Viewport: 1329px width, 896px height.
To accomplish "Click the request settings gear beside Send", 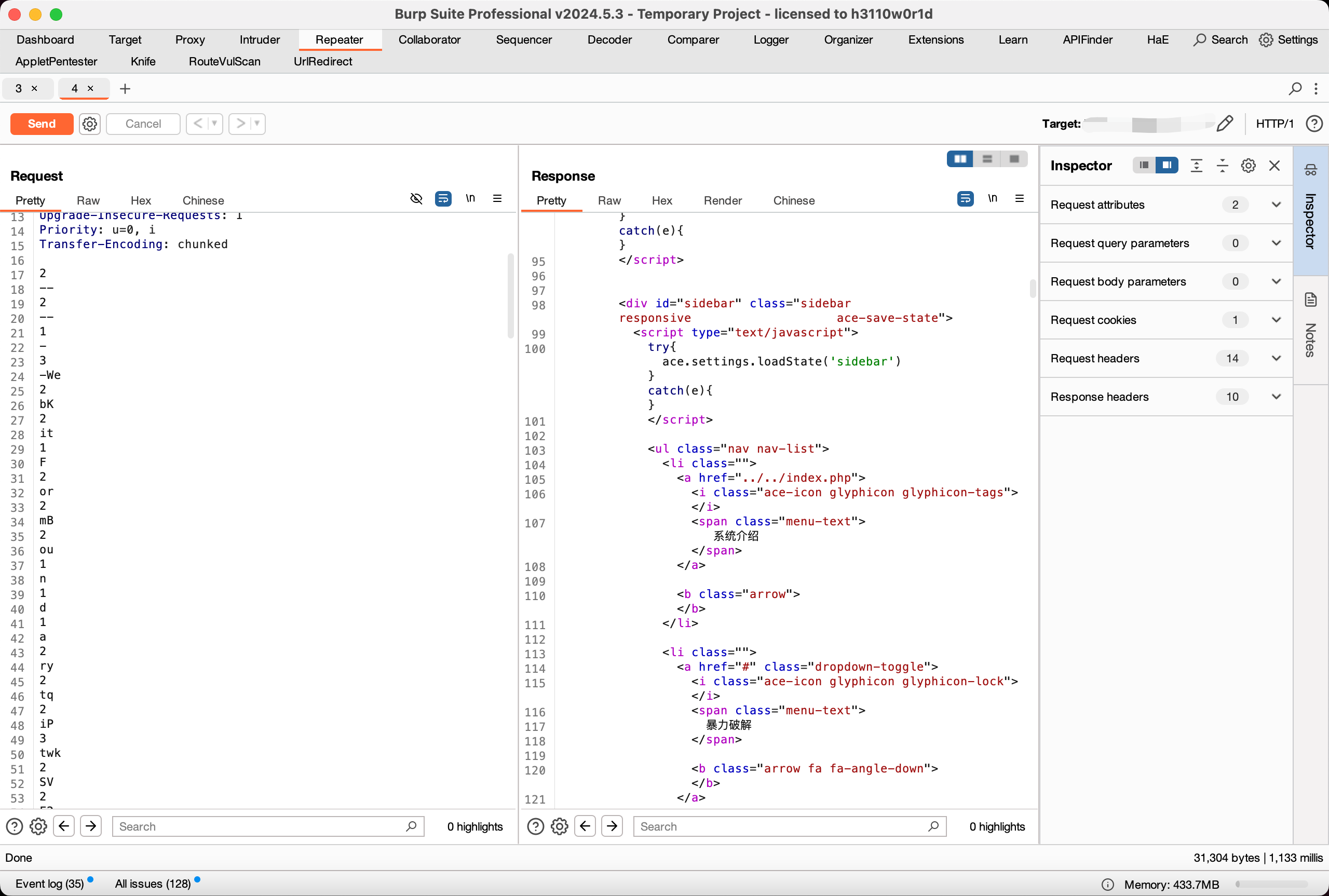I will coord(90,124).
